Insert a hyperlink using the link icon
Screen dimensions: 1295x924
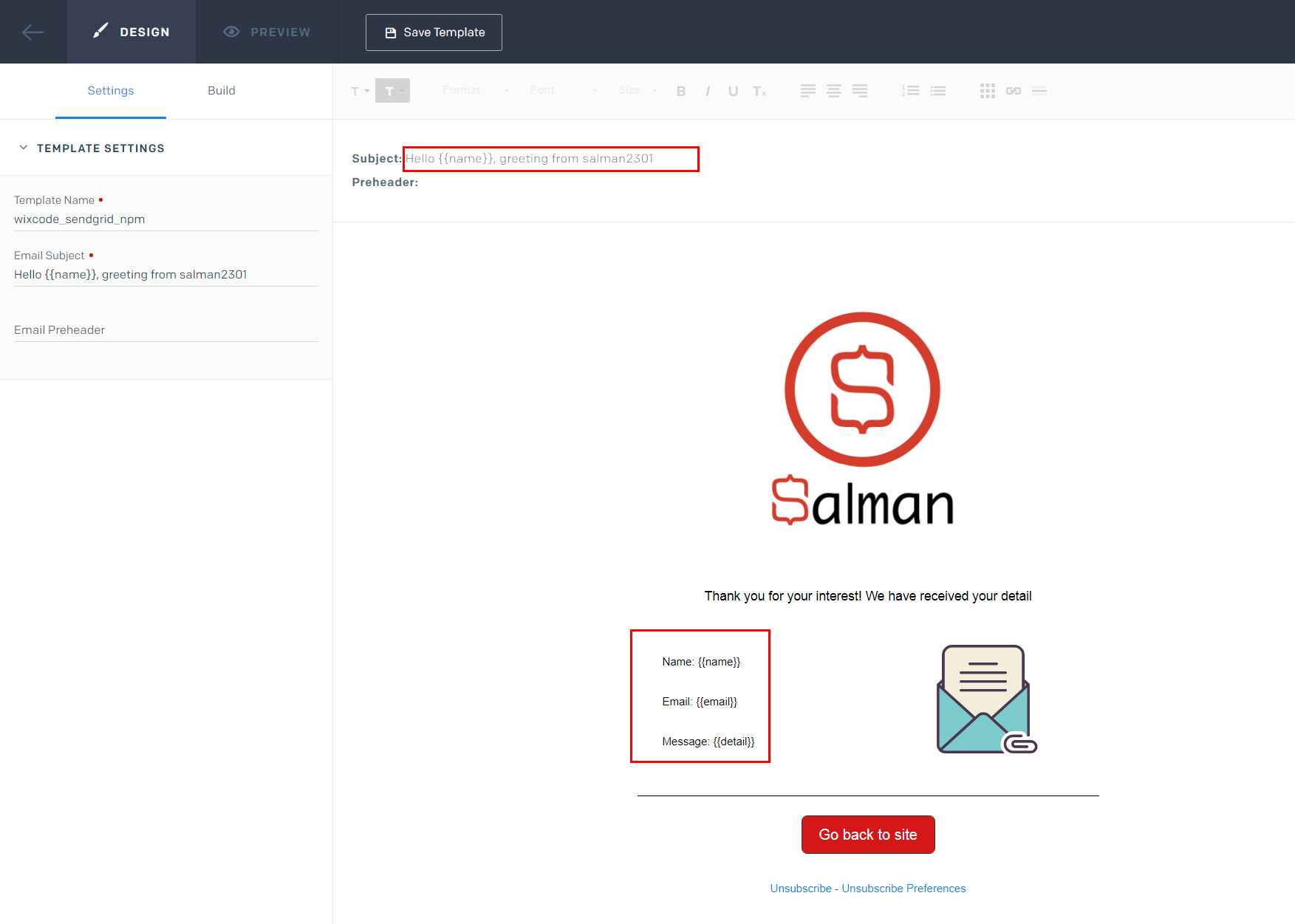(x=1013, y=90)
